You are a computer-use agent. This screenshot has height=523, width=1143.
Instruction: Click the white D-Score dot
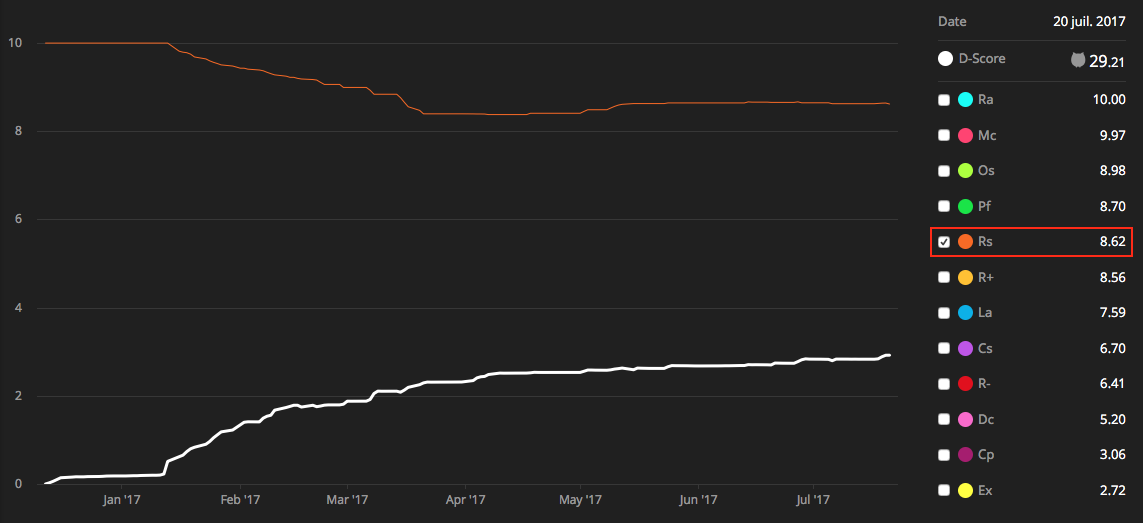[945, 59]
